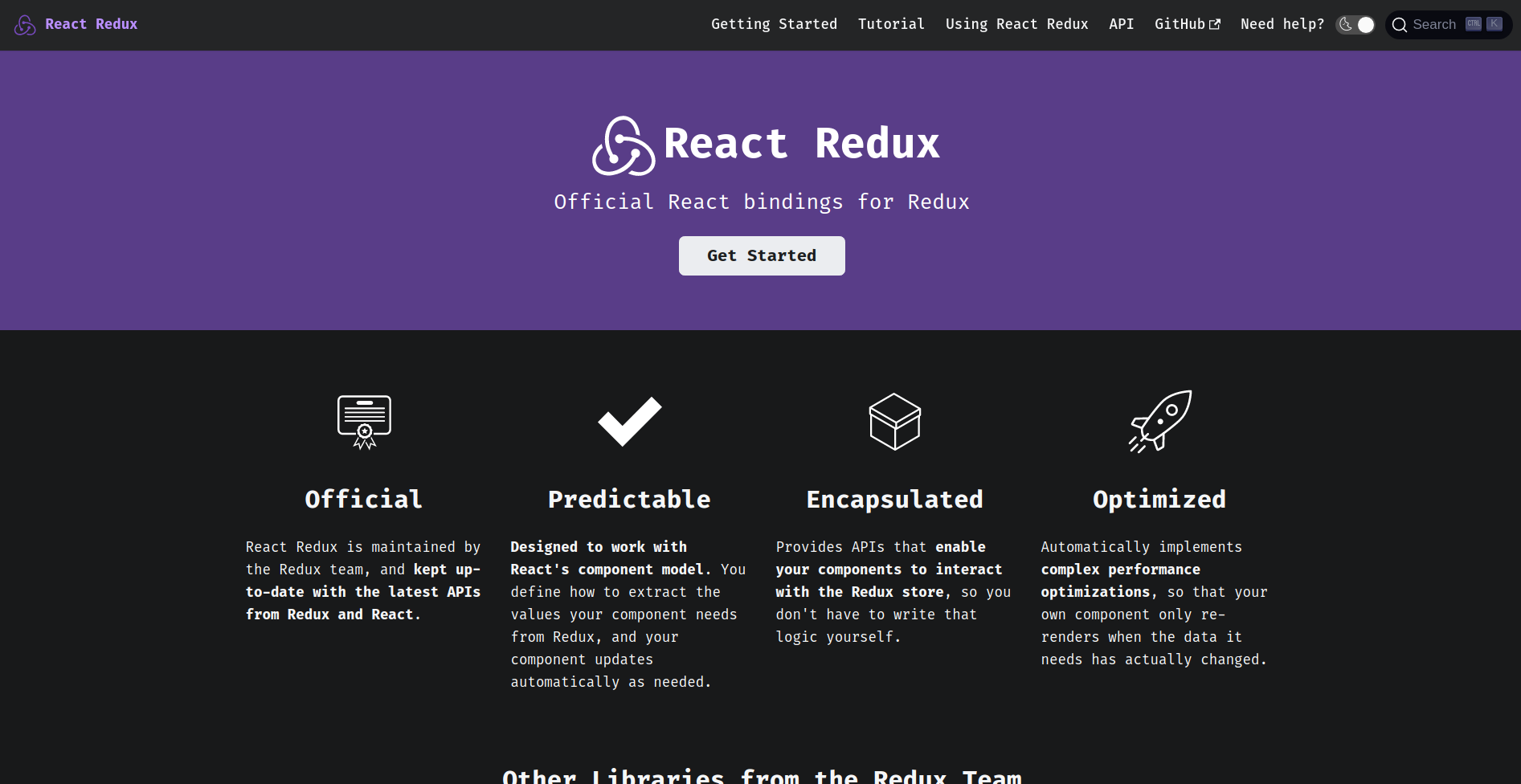The image size is (1521, 784).
Task: Open the API nav item
Action: coord(1121,24)
